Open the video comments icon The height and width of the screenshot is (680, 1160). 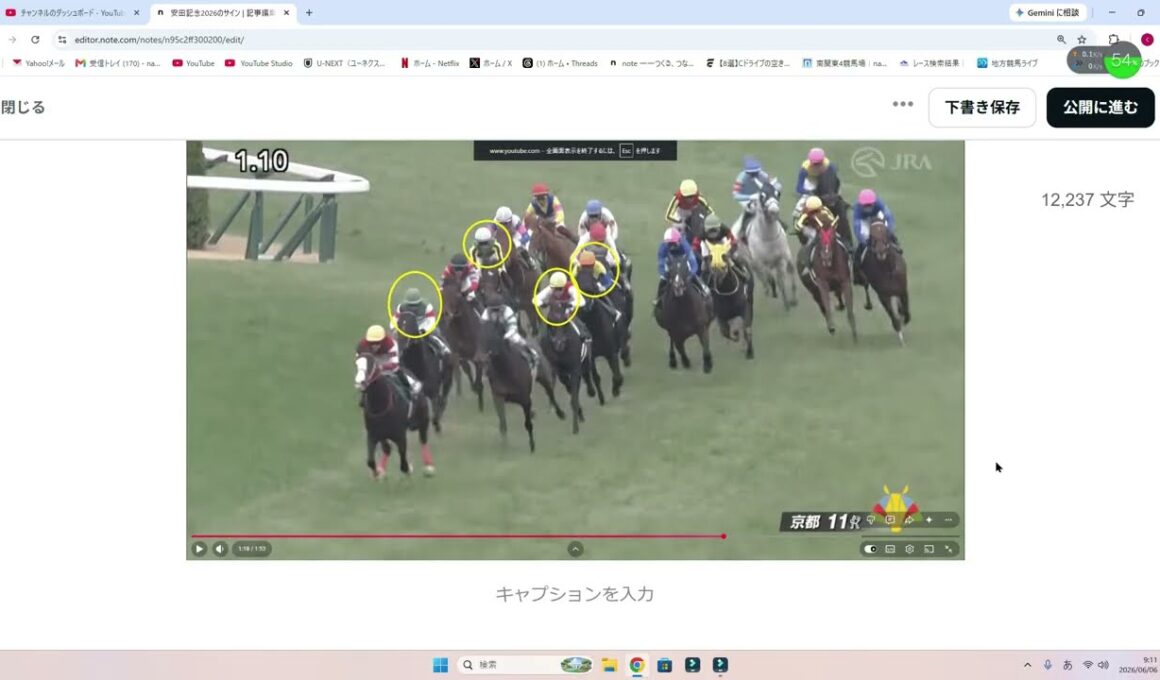[890, 520]
